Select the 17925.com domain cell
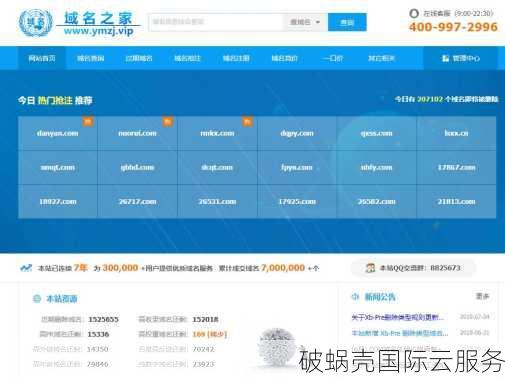Screen dimensions: 505x380 (x=297, y=202)
